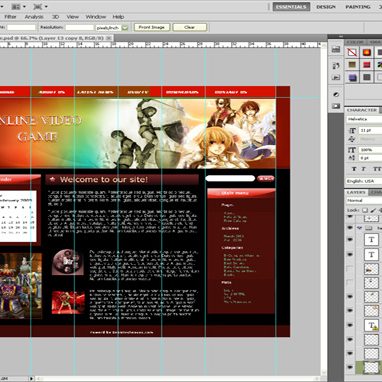Toggle All Caps in Character panel
The image size is (382, 382).
tap(377, 169)
